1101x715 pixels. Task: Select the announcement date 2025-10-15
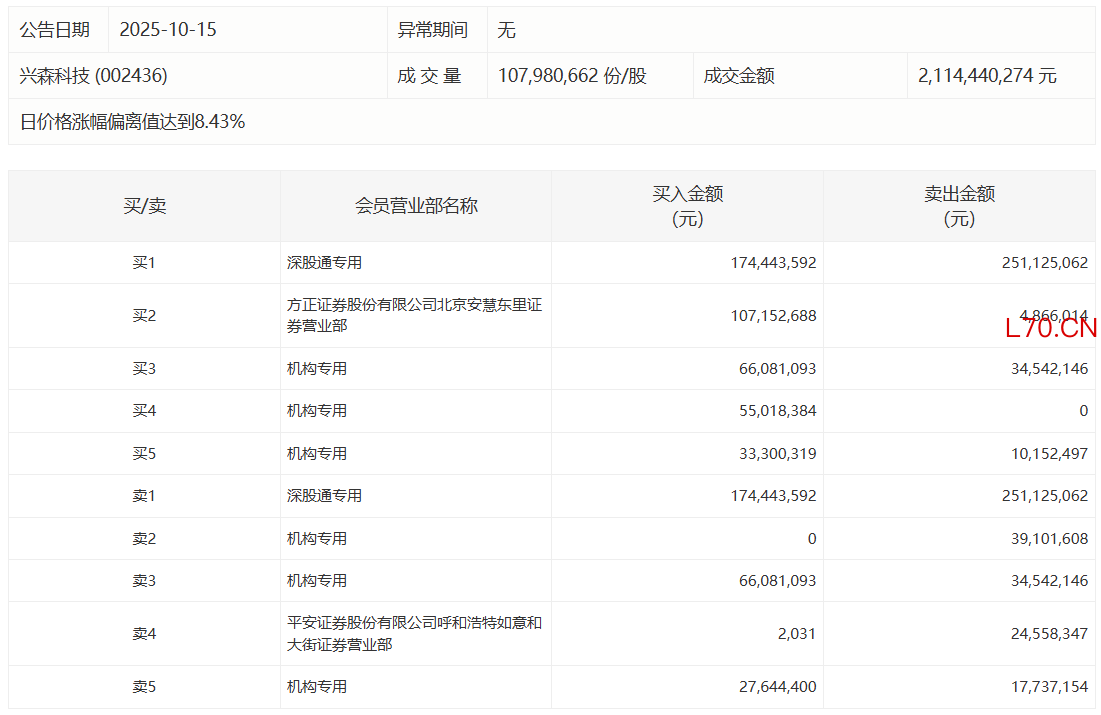coord(168,30)
